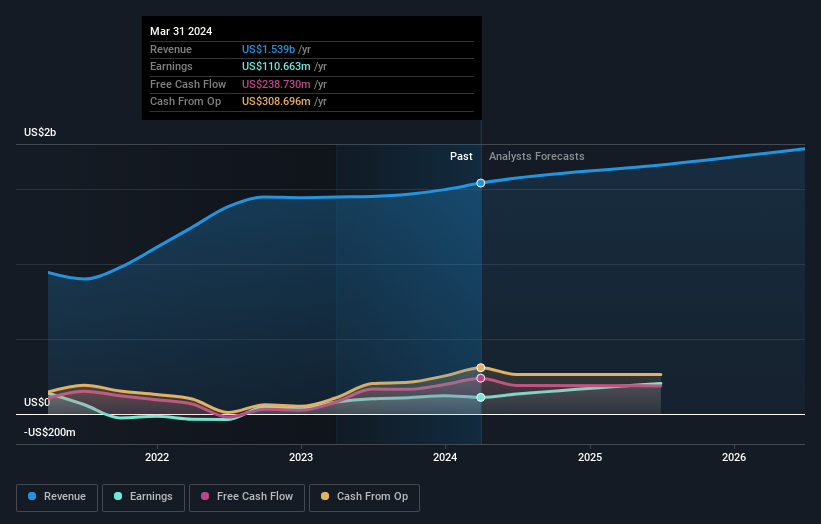Click the Analysts Forecasts label
821x524 pixels.
click(537, 157)
